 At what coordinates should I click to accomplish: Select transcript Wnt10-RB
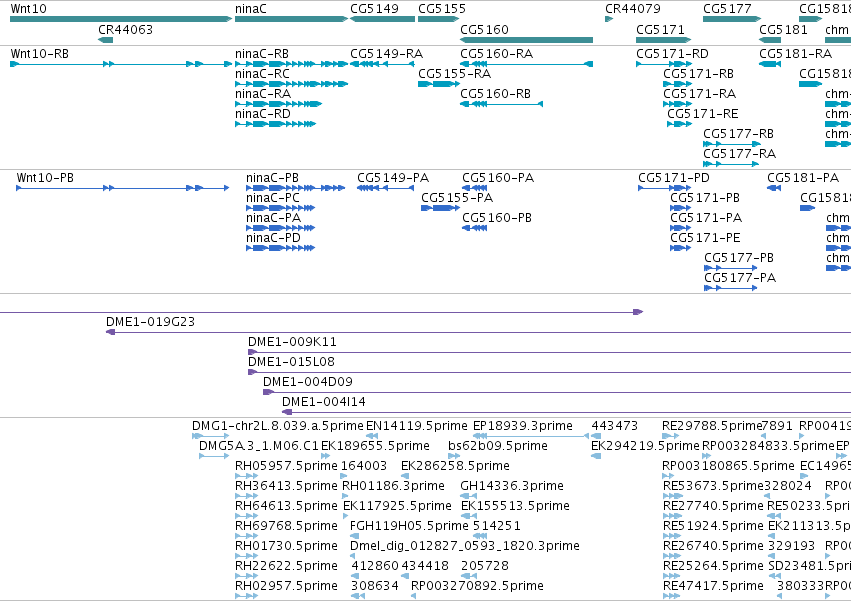[121, 64]
